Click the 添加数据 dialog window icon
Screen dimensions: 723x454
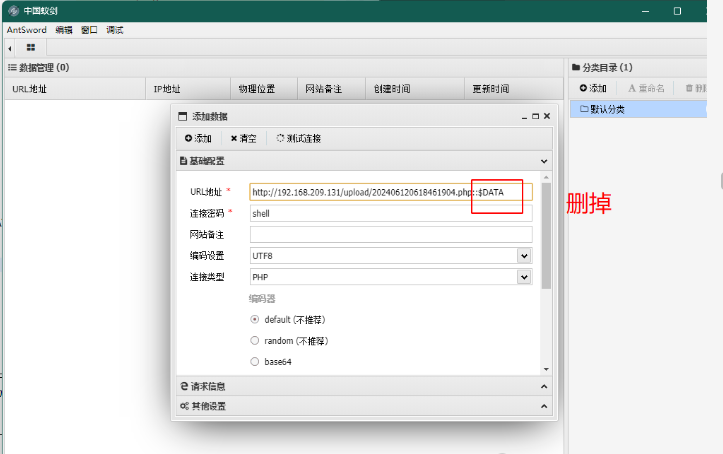click(x=183, y=117)
